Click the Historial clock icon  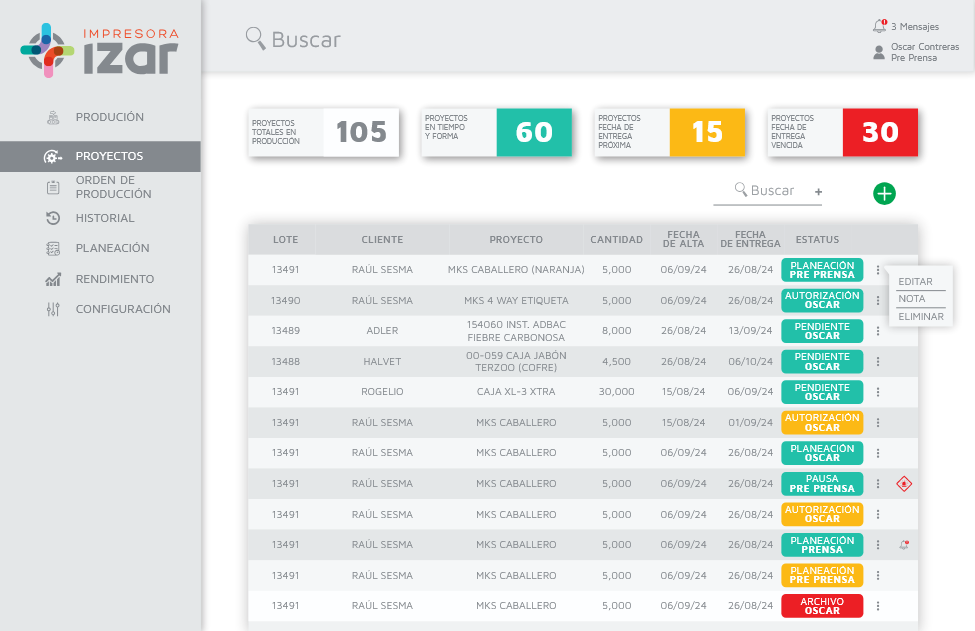tap(53, 218)
